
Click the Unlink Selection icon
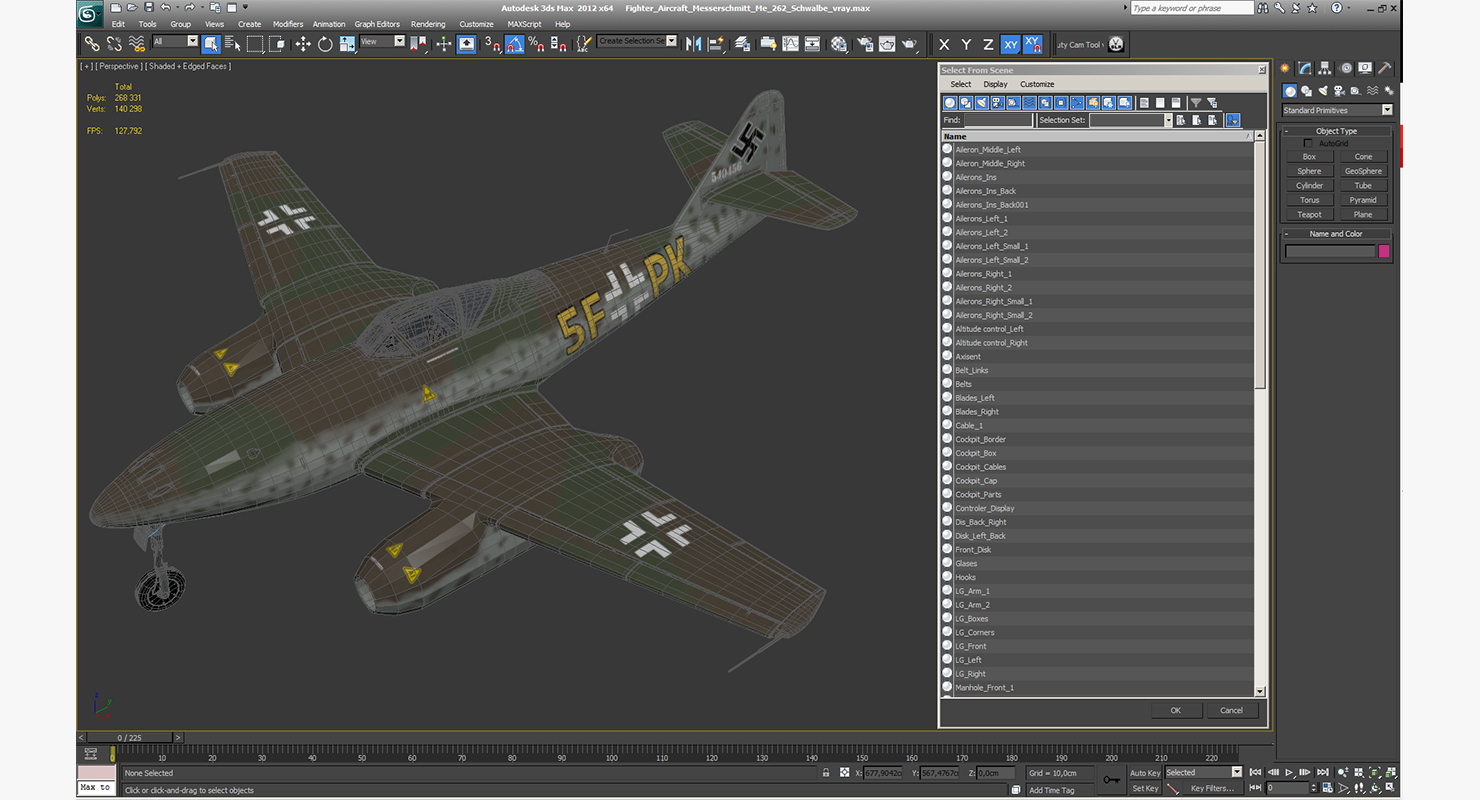[x=114, y=44]
